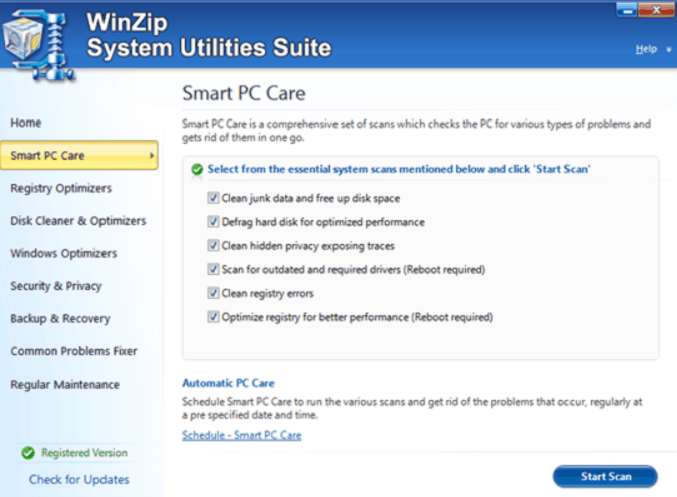
Task: Toggle Clean hidden privacy exposing traces checkbox
Action: pos(213,246)
